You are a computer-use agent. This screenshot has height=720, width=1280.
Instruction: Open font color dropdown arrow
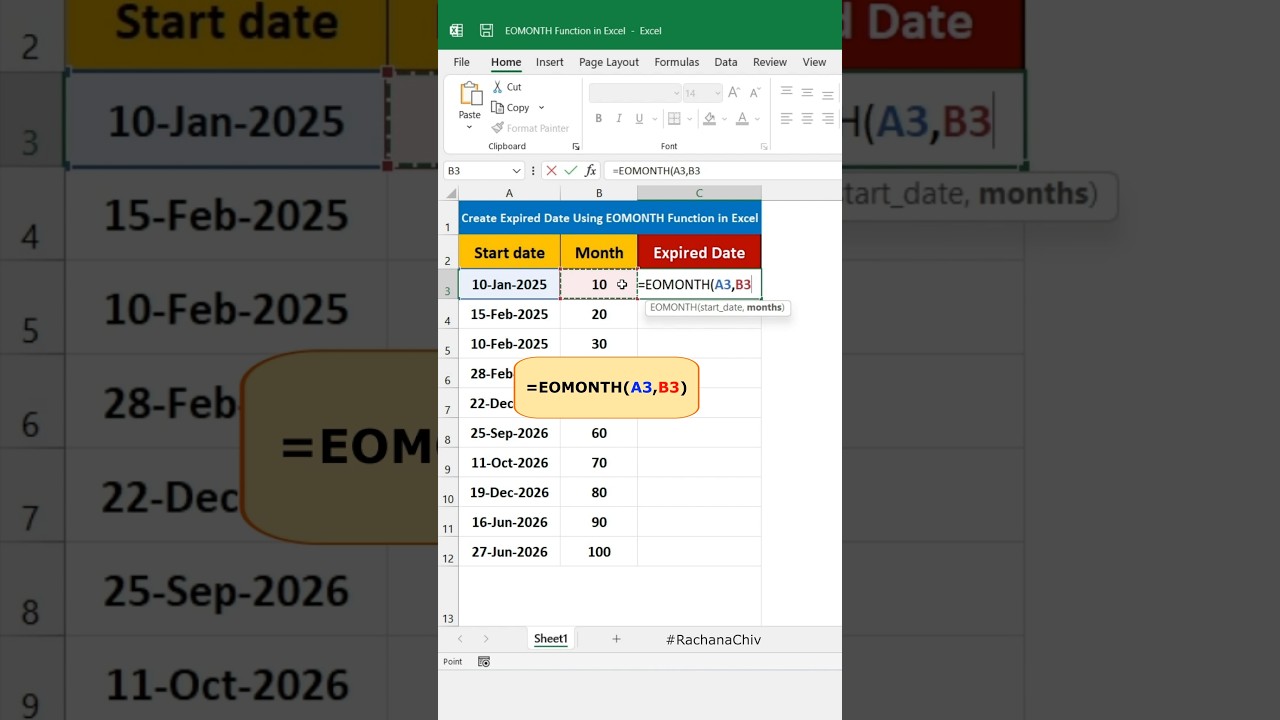[756, 120]
